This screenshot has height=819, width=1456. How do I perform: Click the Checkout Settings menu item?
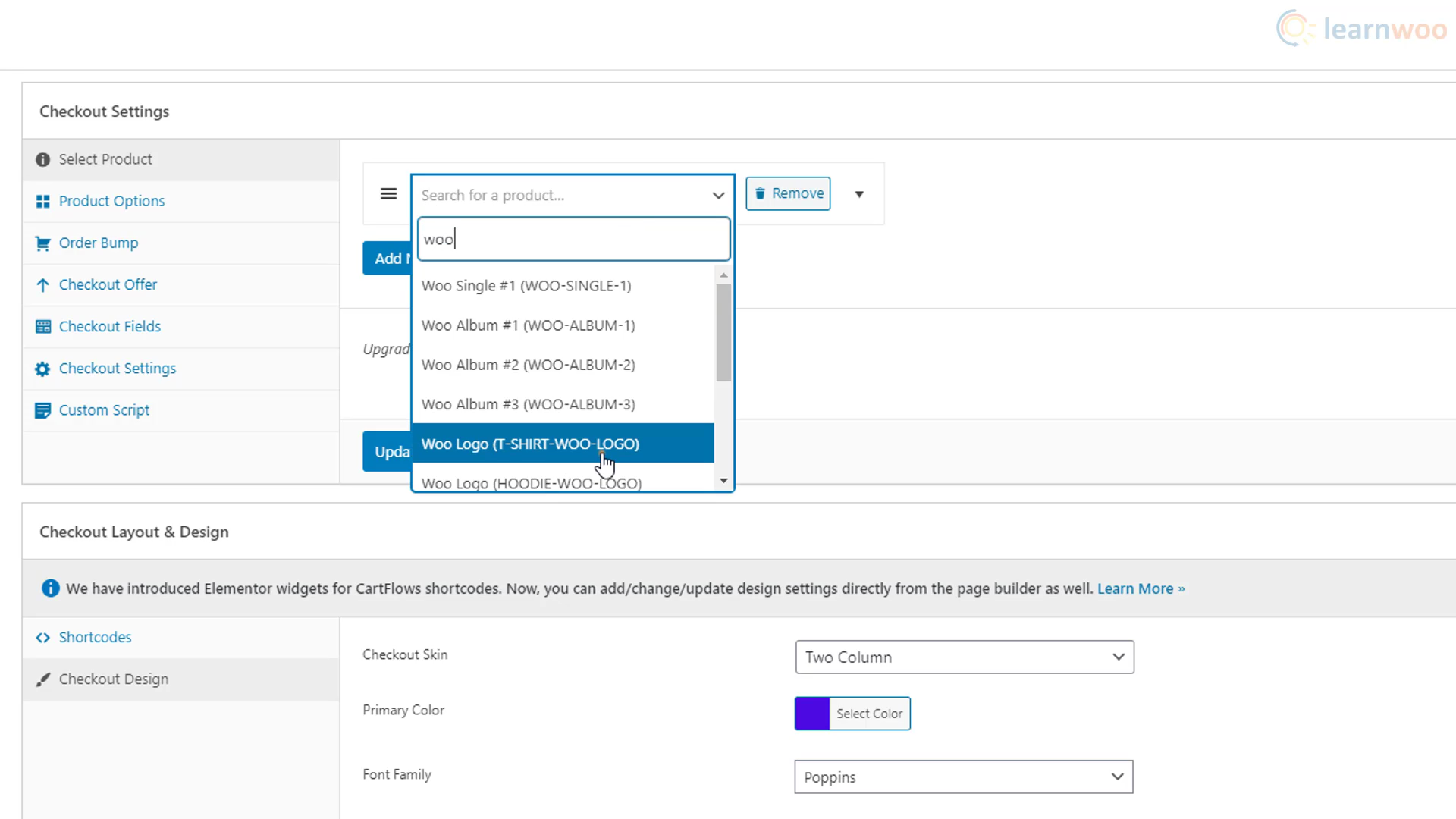pos(117,368)
